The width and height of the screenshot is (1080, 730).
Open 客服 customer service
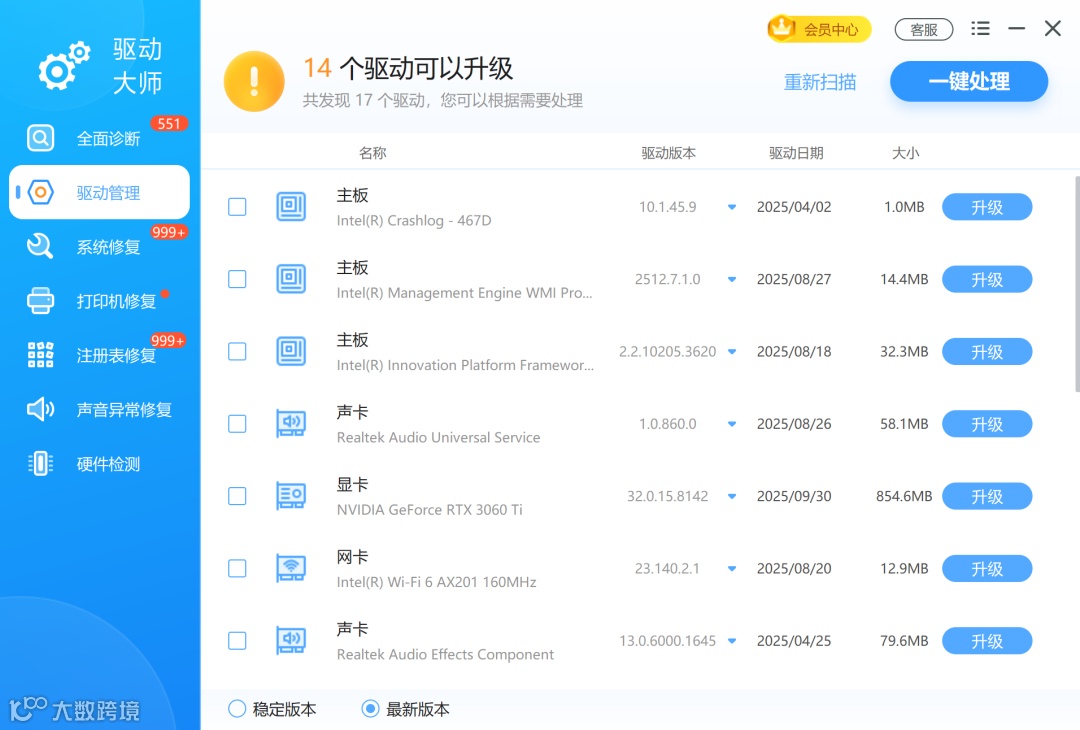point(924,30)
